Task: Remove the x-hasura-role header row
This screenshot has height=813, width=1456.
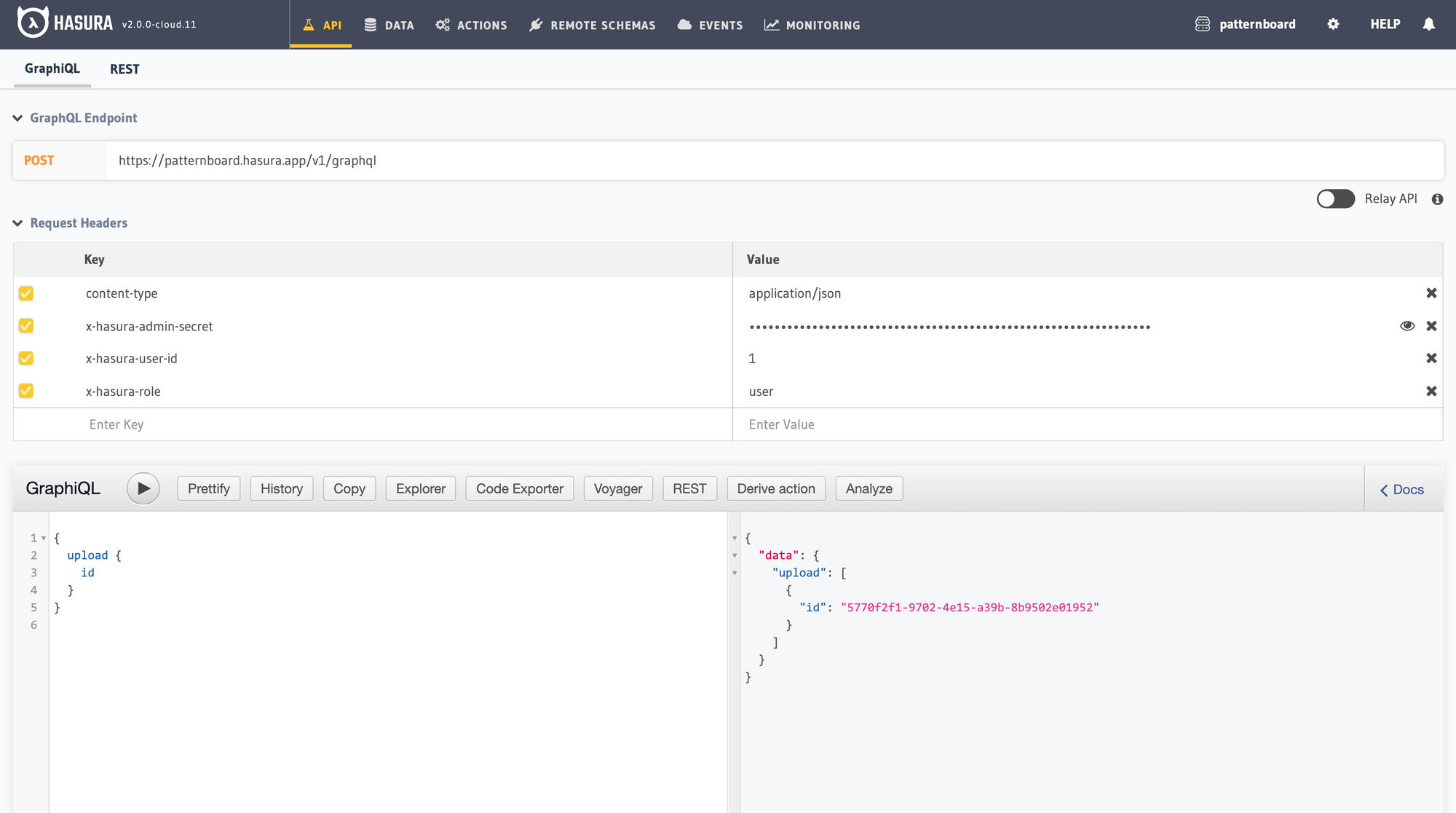Action: [x=1431, y=391]
